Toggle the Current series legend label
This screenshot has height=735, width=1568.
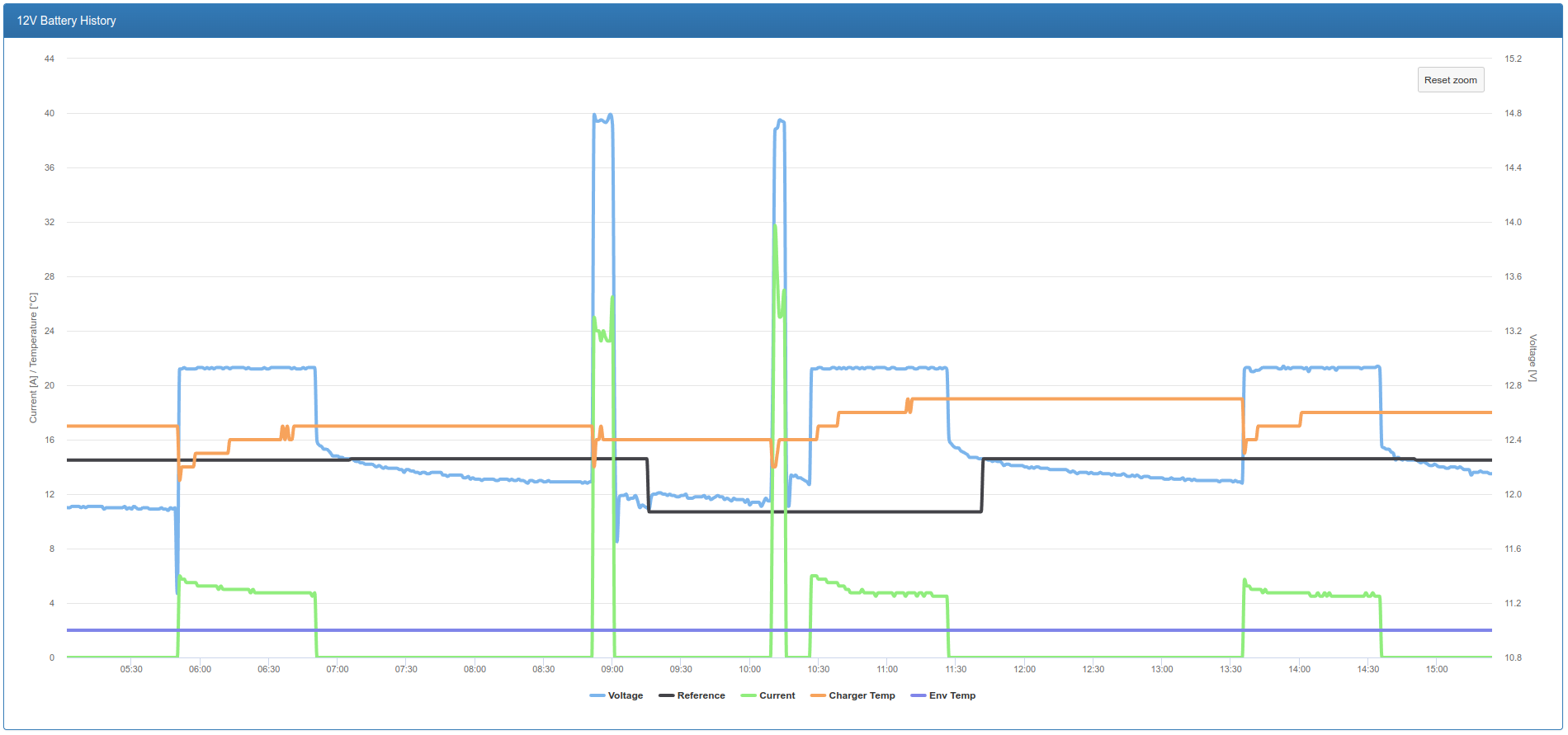coord(777,695)
